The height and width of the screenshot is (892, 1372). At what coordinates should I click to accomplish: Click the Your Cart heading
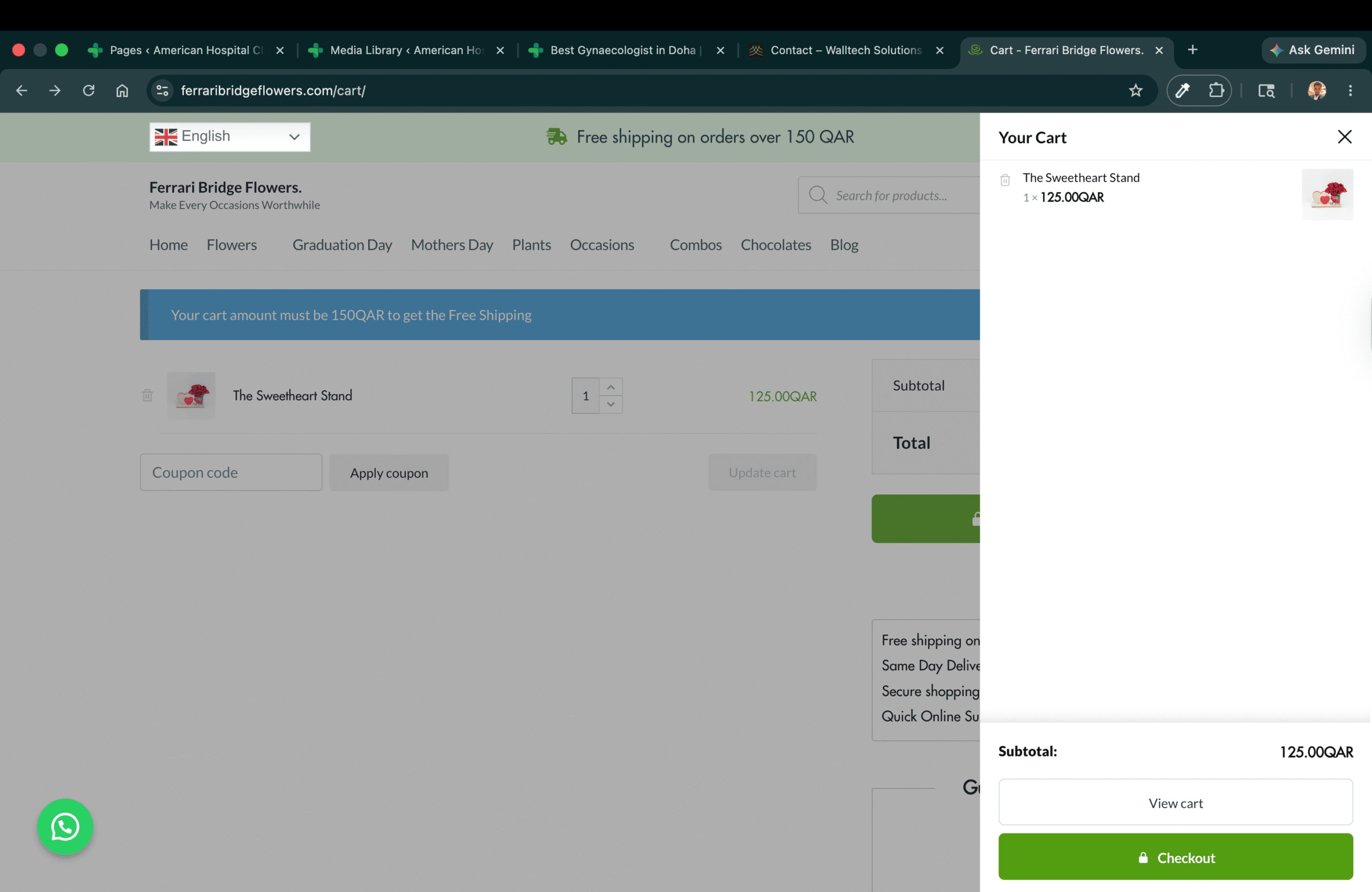(1032, 138)
